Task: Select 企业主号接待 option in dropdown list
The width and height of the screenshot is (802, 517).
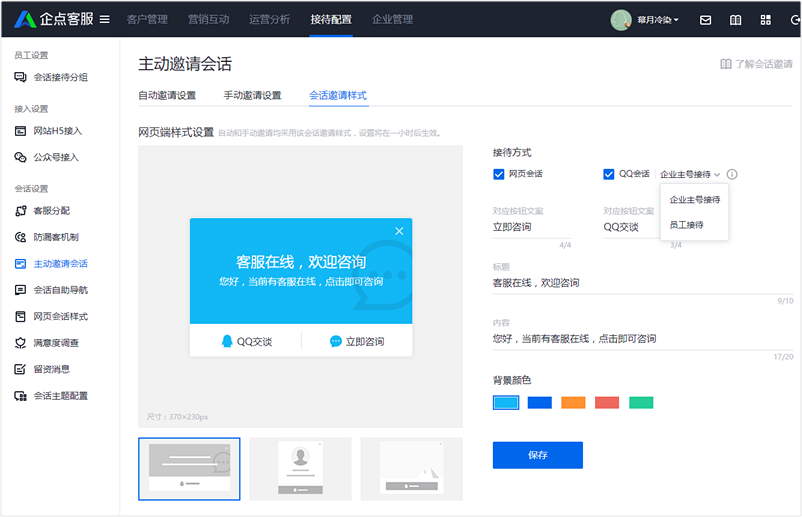Action: click(x=695, y=199)
